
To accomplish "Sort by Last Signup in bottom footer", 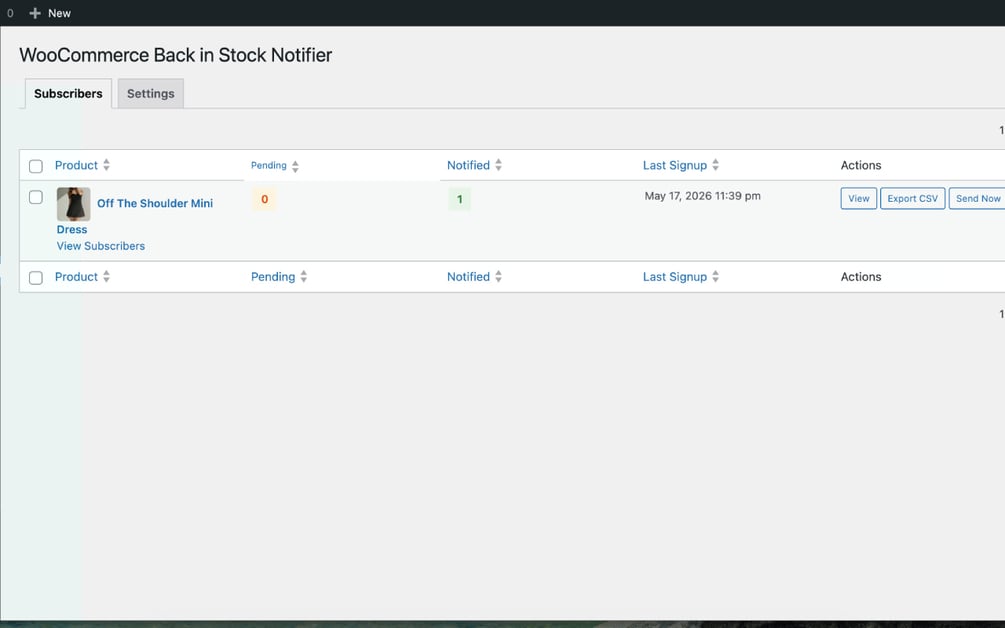I will pos(674,277).
